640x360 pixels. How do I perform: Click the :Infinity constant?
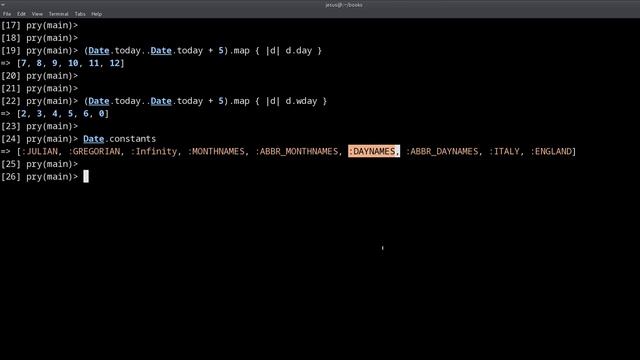[x=153, y=151]
